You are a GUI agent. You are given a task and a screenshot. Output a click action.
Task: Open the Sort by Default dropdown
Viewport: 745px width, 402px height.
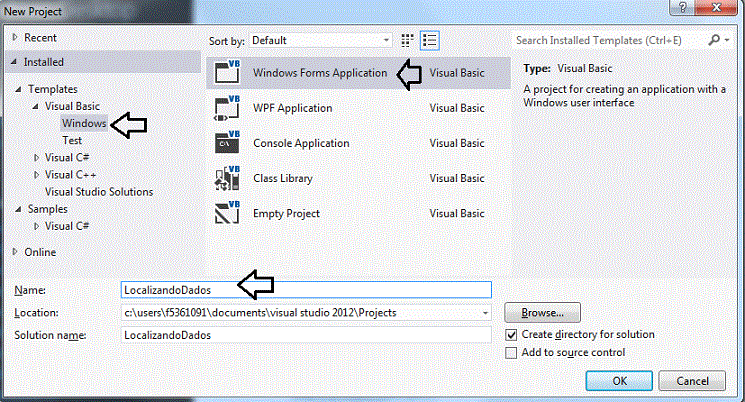(x=321, y=40)
